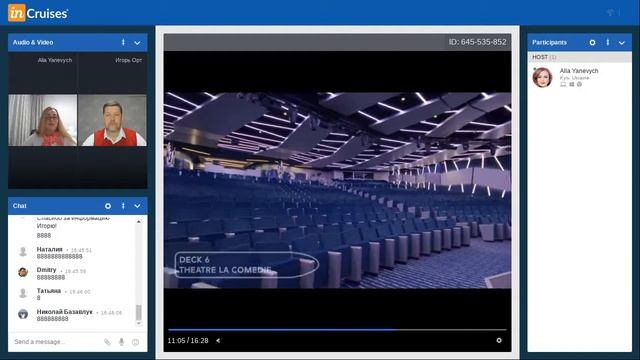Click the session ID 645-535-852
Viewport: 640px width, 360px height.
(478, 42)
